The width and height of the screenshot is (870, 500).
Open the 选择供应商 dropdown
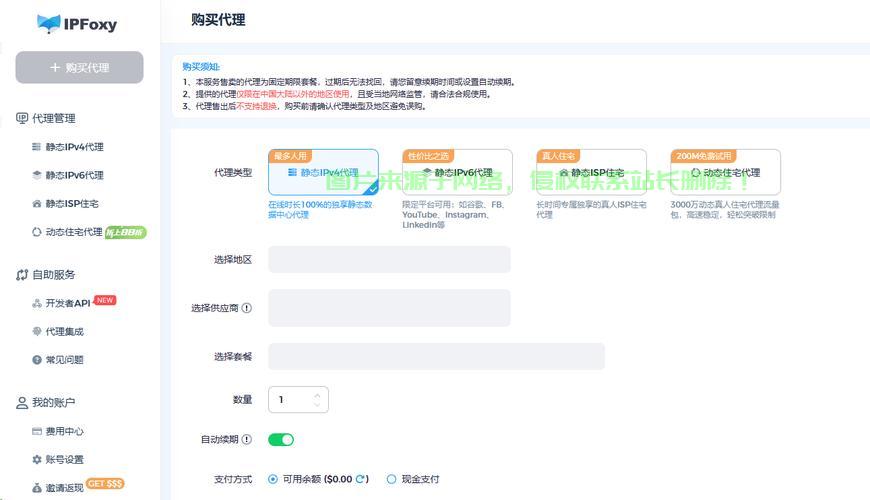(389, 308)
